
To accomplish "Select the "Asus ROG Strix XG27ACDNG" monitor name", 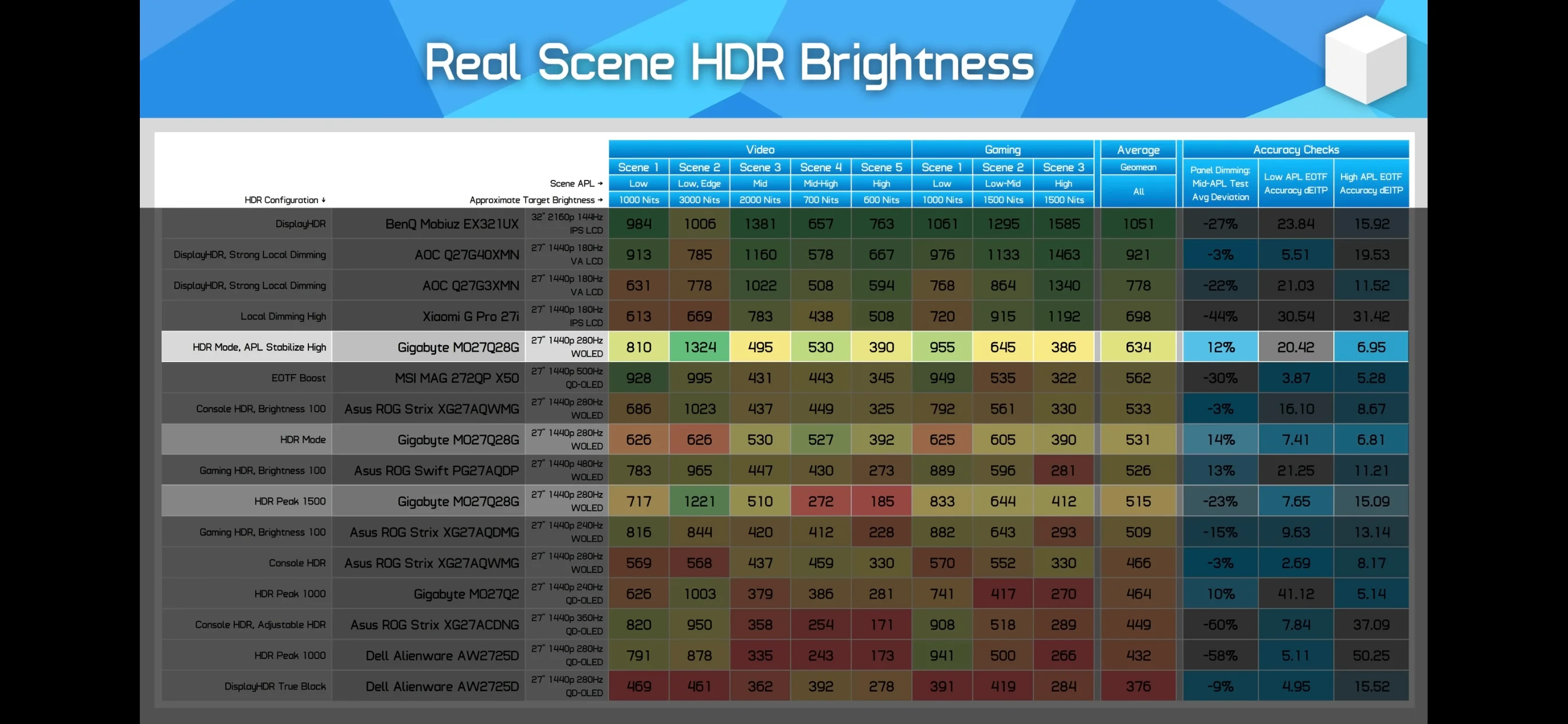I will (434, 625).
